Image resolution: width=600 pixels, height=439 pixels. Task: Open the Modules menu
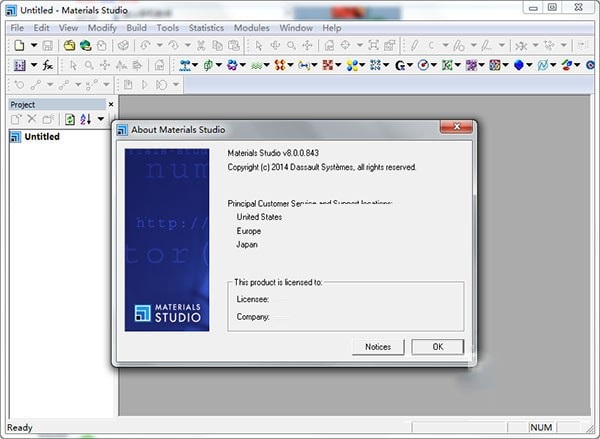point(252,28)
